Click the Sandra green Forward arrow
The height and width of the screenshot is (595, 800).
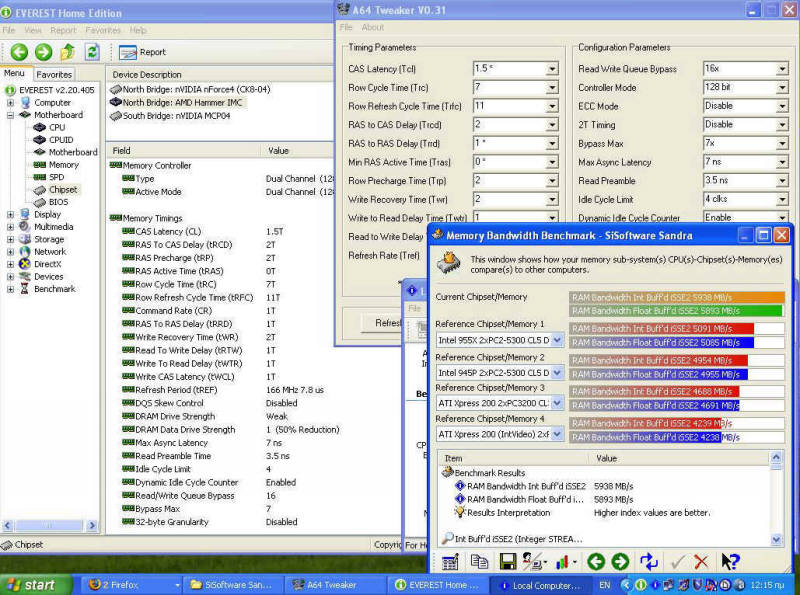tap(620, 562)
